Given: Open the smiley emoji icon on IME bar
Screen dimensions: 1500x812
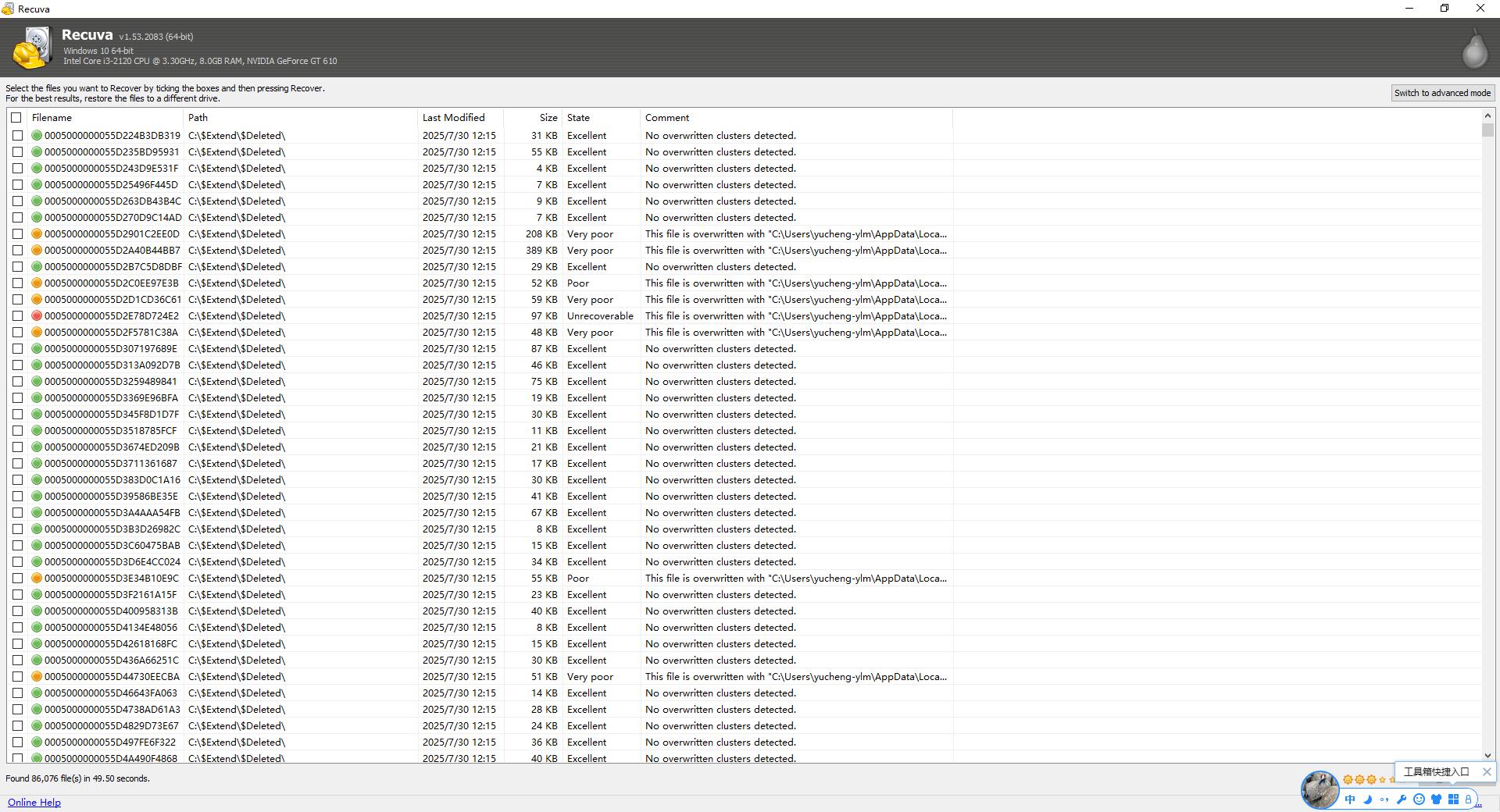Looking at the screenshot, I should click(x=1419, y=799).
